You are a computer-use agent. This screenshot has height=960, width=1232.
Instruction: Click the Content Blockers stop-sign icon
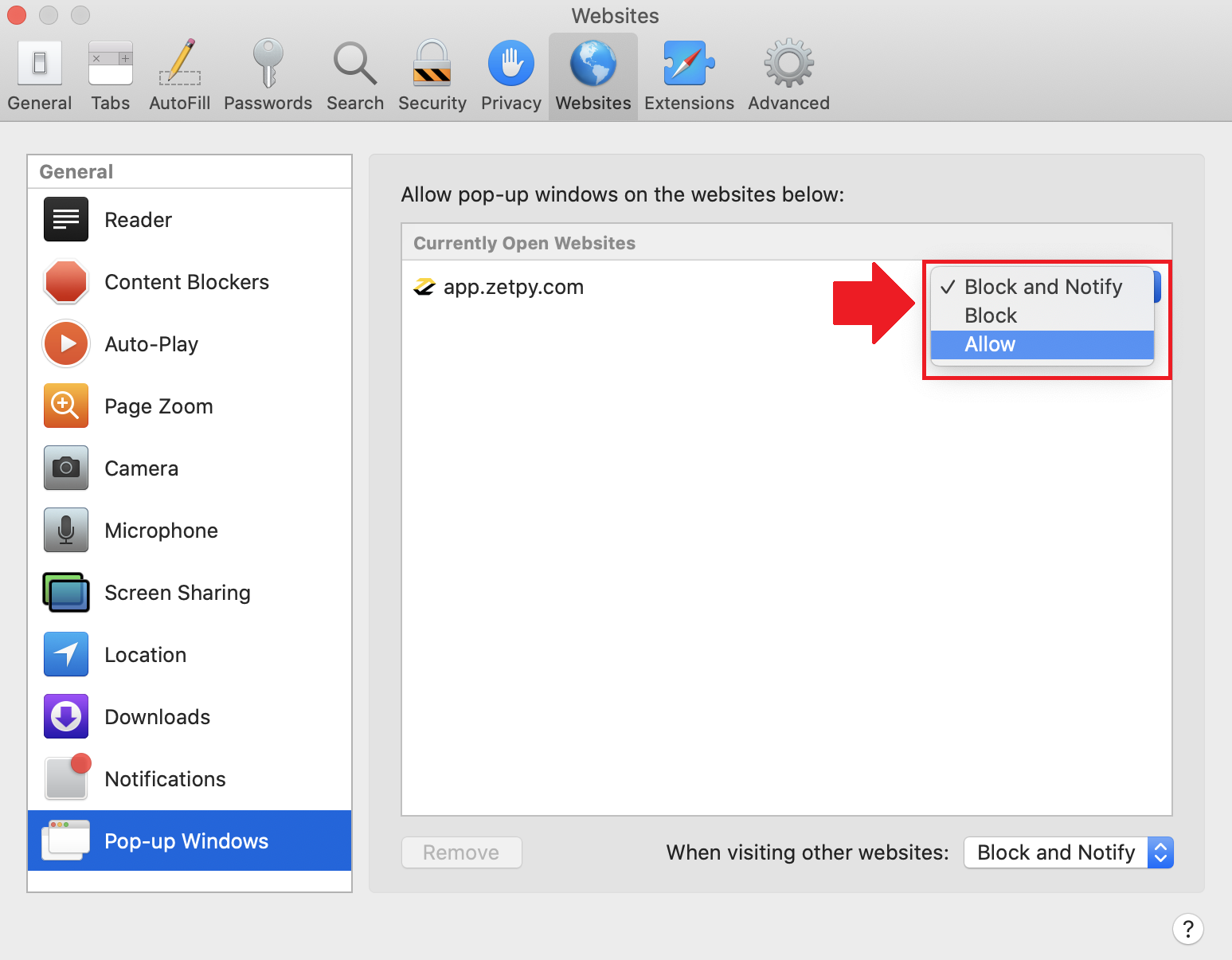pyautogui.click(x=66, y=281)
